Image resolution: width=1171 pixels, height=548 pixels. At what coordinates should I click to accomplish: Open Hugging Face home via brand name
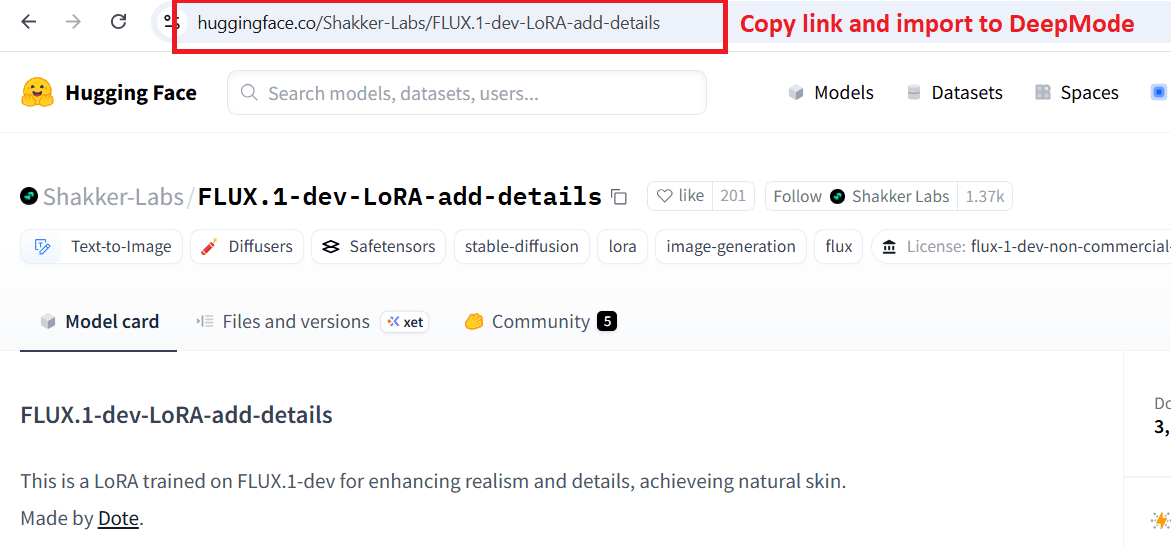pyautogui.click(x=131, y=93)
